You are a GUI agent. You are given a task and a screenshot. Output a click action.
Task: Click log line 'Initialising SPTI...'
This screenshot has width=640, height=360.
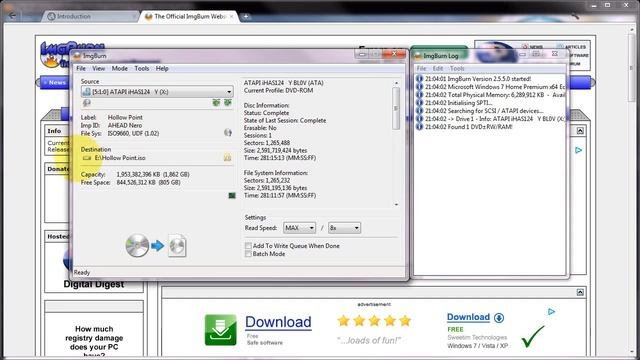[458, 103]
